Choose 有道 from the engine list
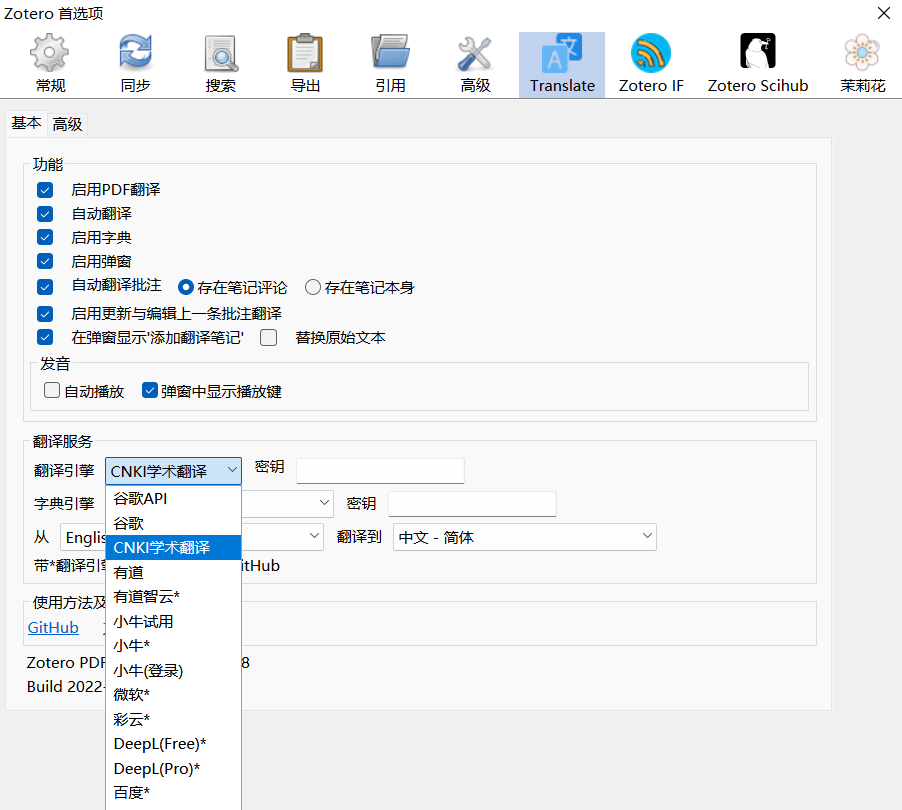 pos(173,572)
